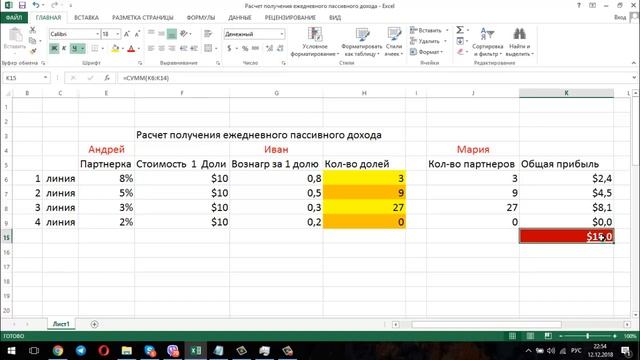Open the Calibri font name dropdown

(97, 34)
